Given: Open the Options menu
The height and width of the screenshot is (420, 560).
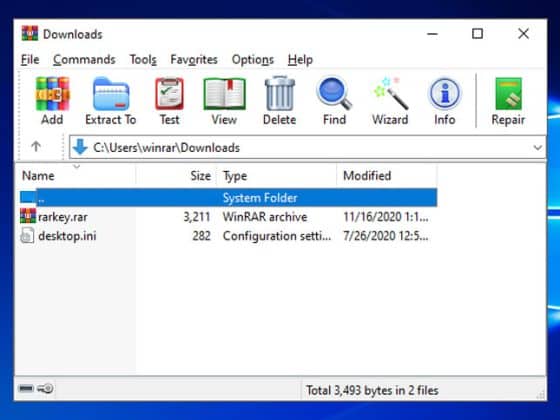Looking at the screenshot, I should [x=253, y=59].
